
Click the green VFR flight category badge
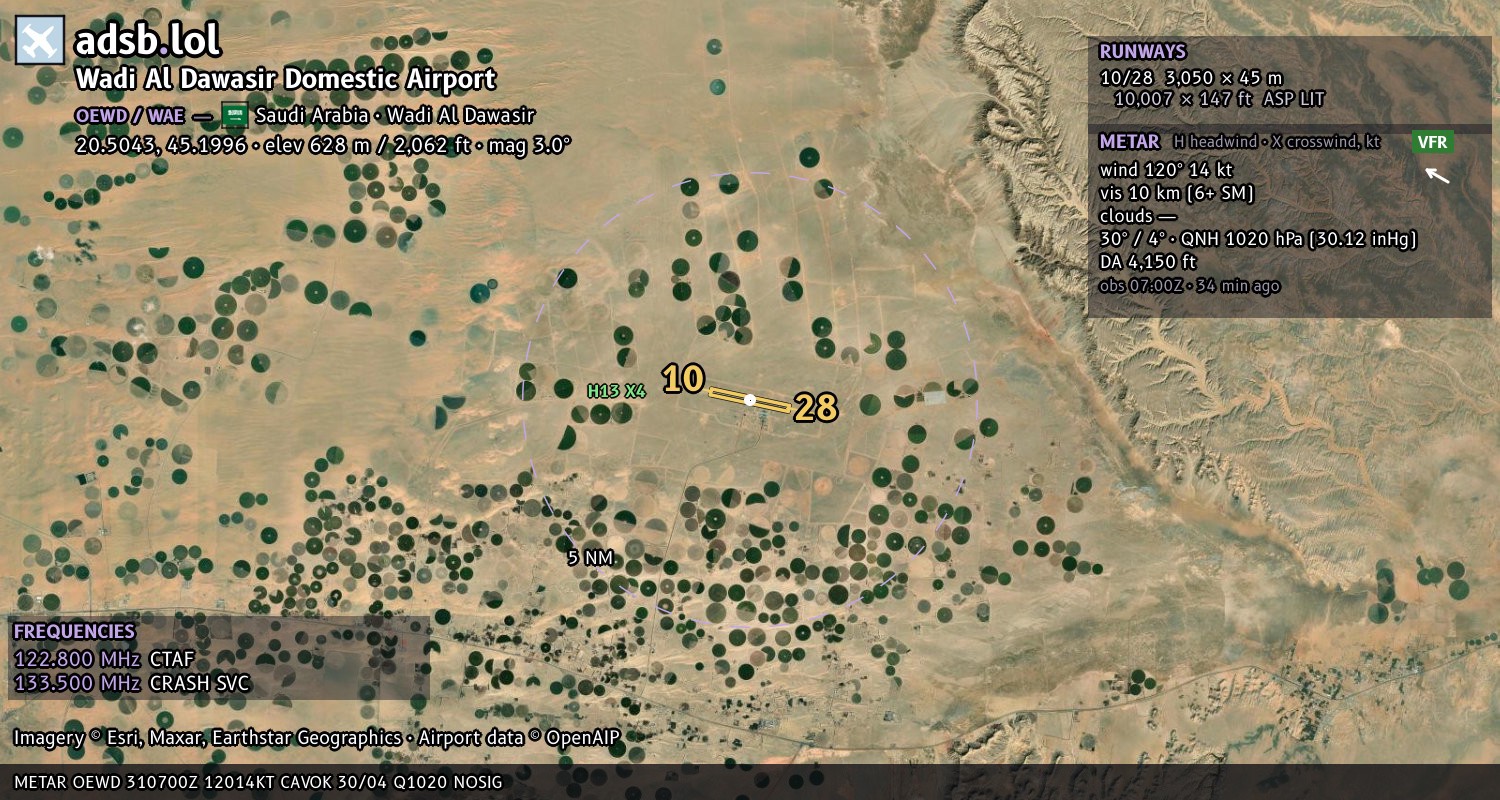click(x=1433, y=142)
